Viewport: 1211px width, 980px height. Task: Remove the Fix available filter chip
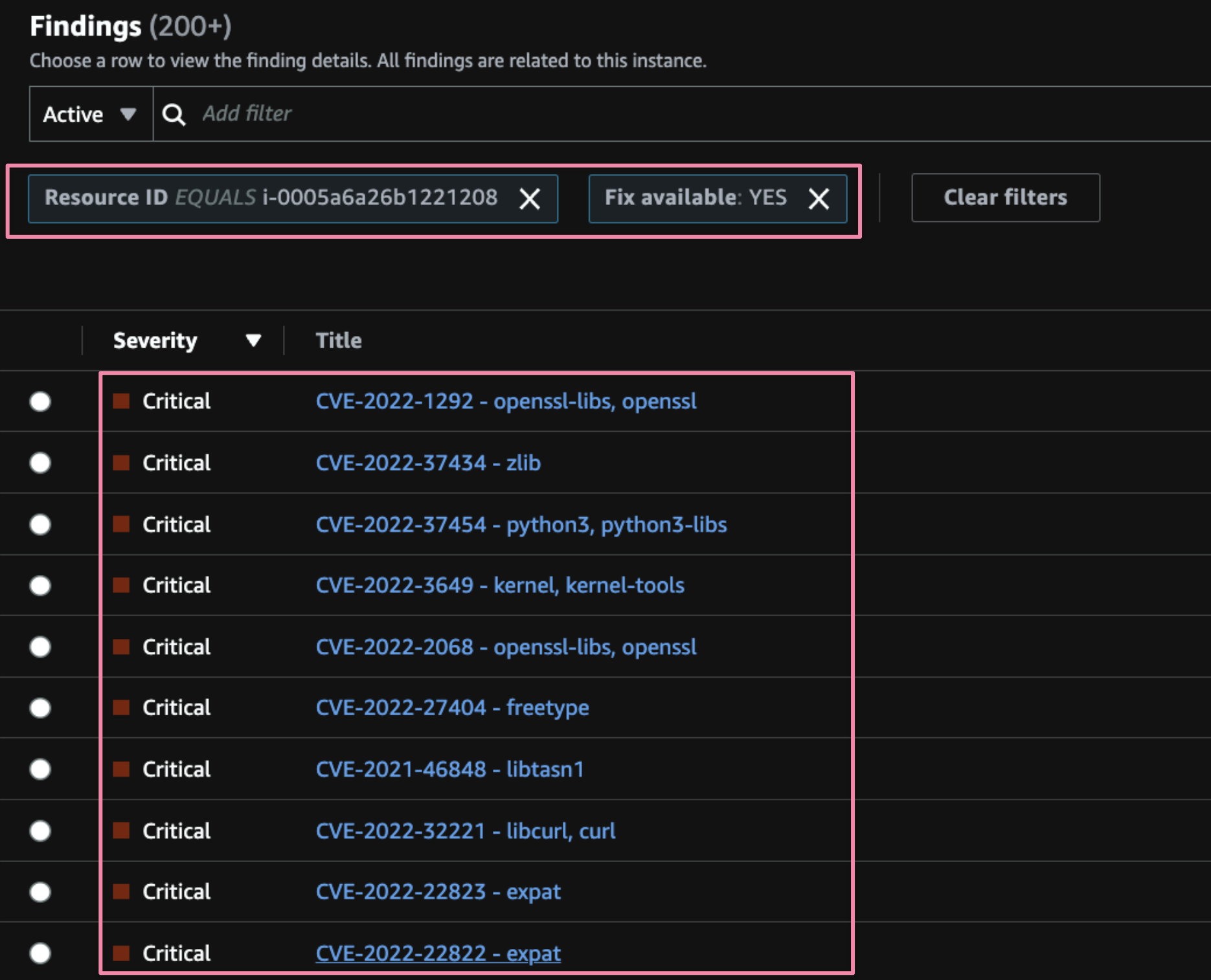tap(819, 199)
